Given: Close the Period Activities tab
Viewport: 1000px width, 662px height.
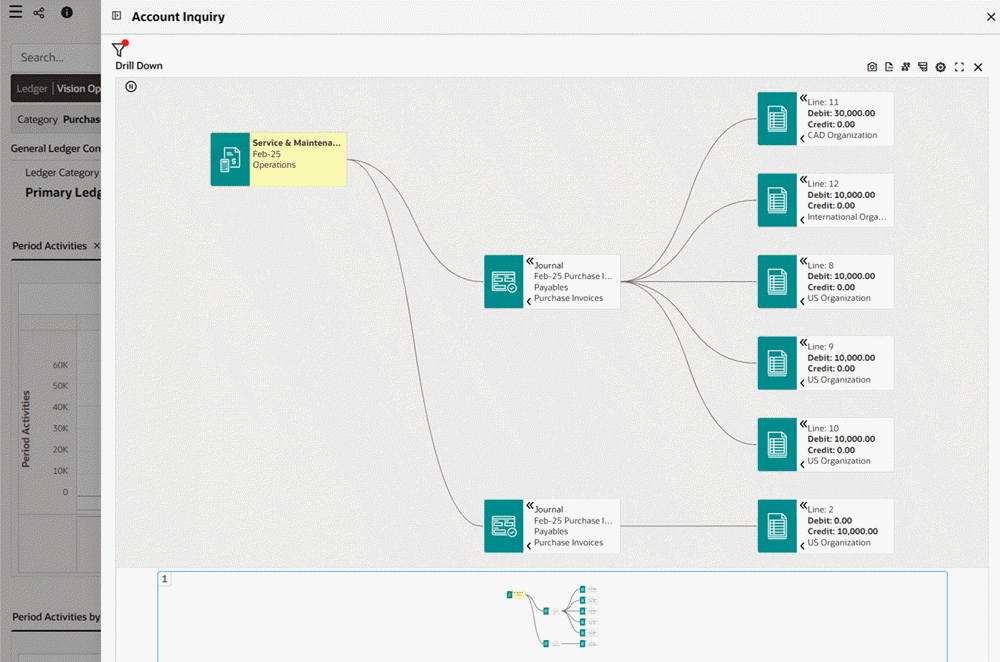Looking at the screenshot, I should [97, 246].
